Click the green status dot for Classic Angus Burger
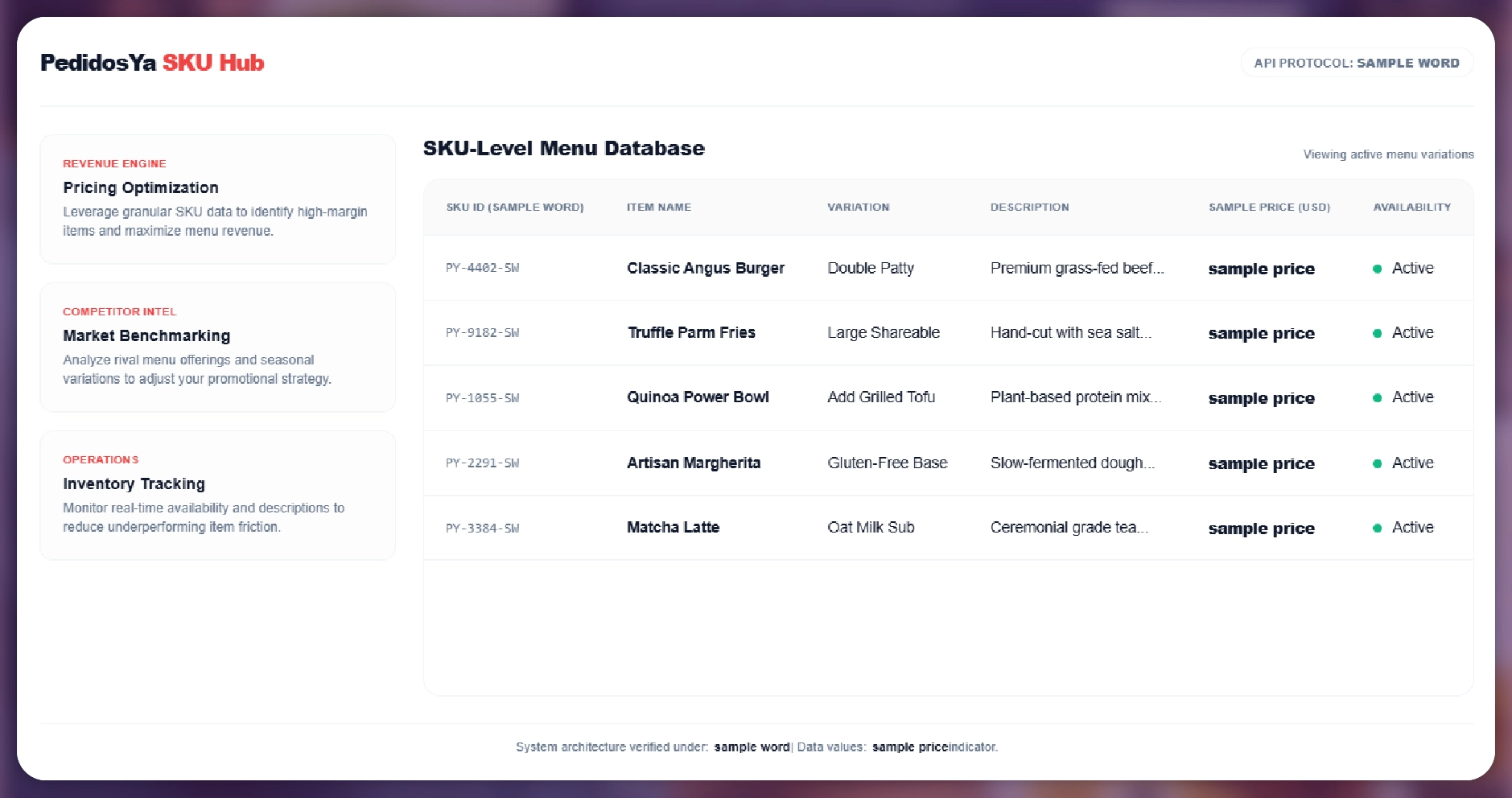 tap(1377, 269)
